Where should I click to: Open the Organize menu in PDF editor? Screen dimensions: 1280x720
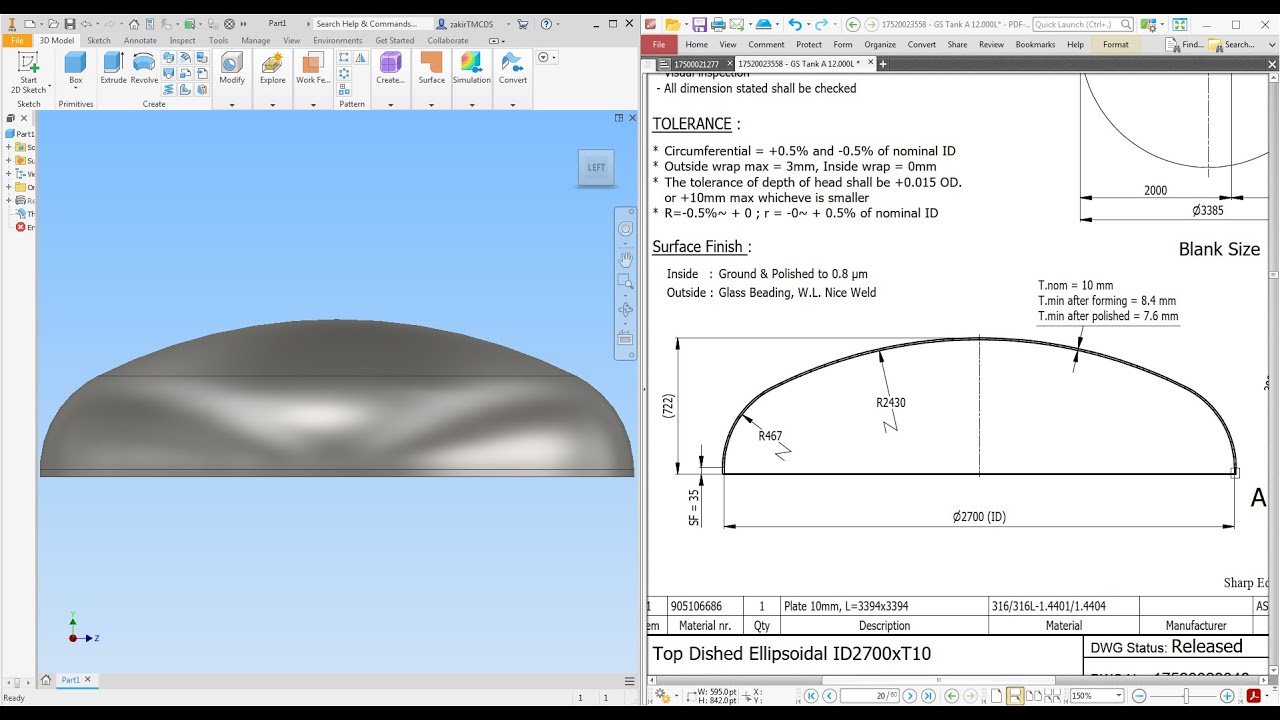[880, 45]
